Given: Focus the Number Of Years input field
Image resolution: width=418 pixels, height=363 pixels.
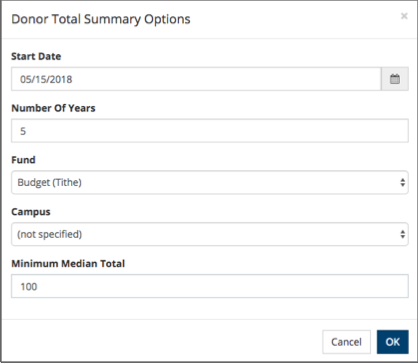Looking at the screenshot, I should (x=210, y=131).
